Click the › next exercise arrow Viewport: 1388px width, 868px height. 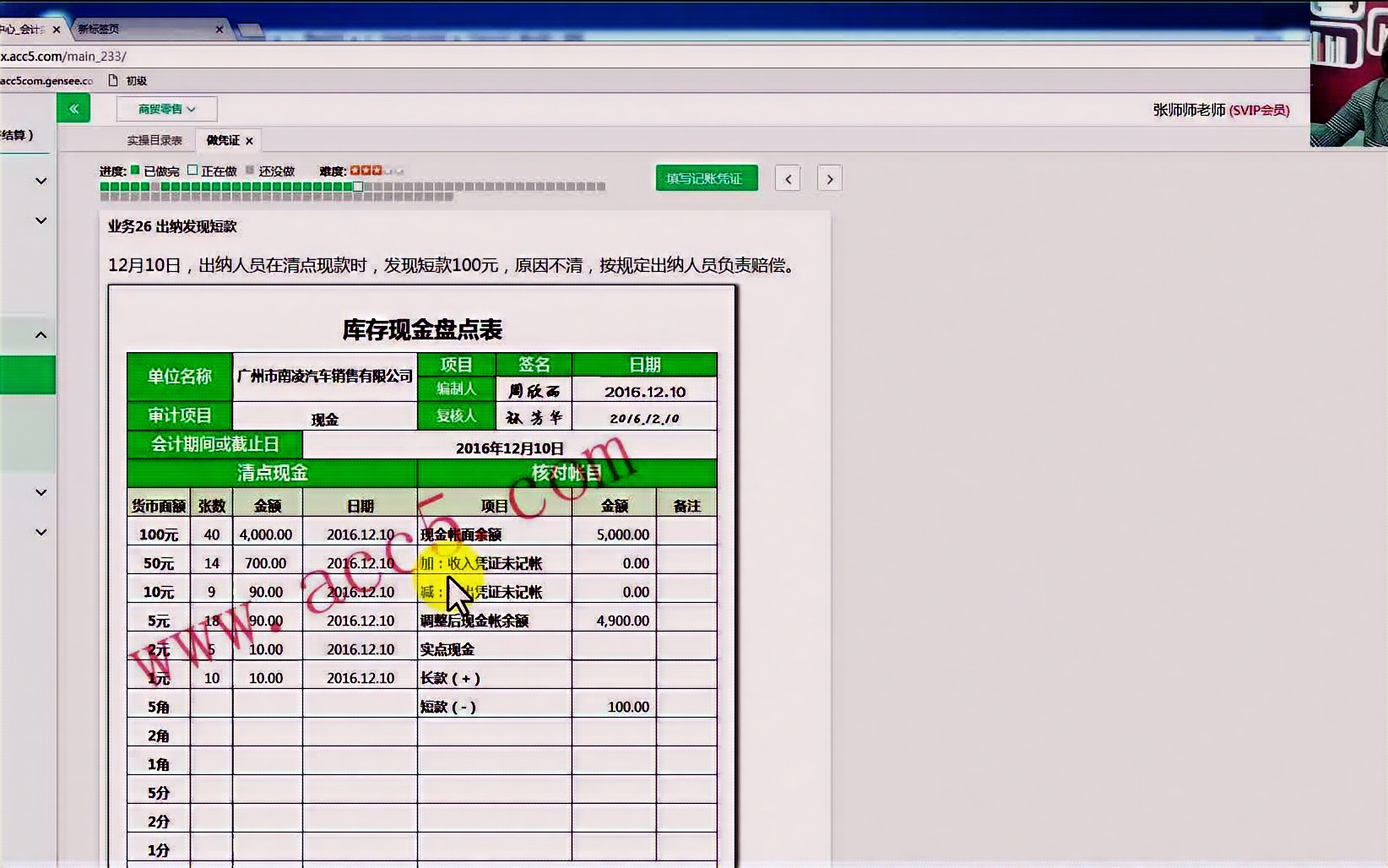point(829,178)
